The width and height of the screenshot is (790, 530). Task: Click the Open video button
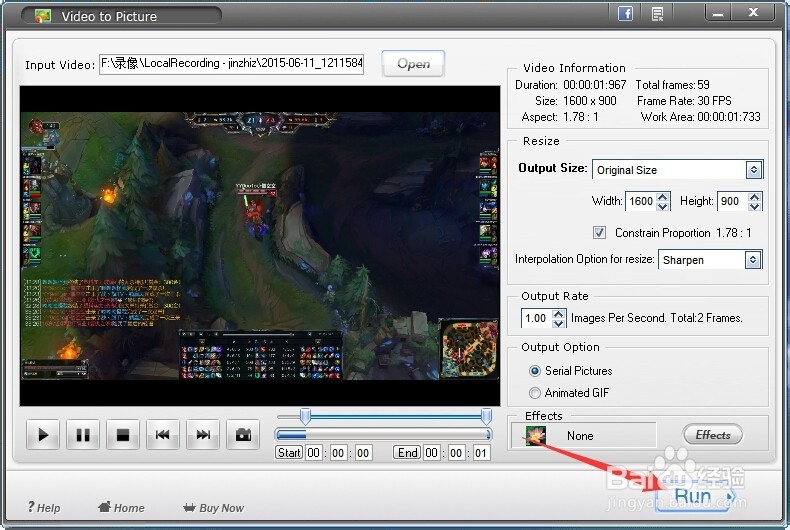413,63
